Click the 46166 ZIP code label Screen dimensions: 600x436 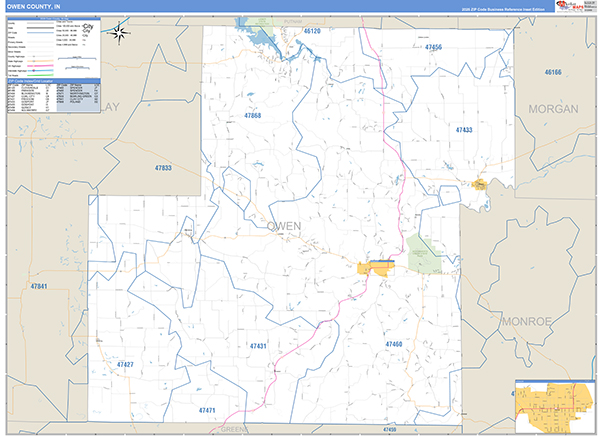tap(553, 72)
